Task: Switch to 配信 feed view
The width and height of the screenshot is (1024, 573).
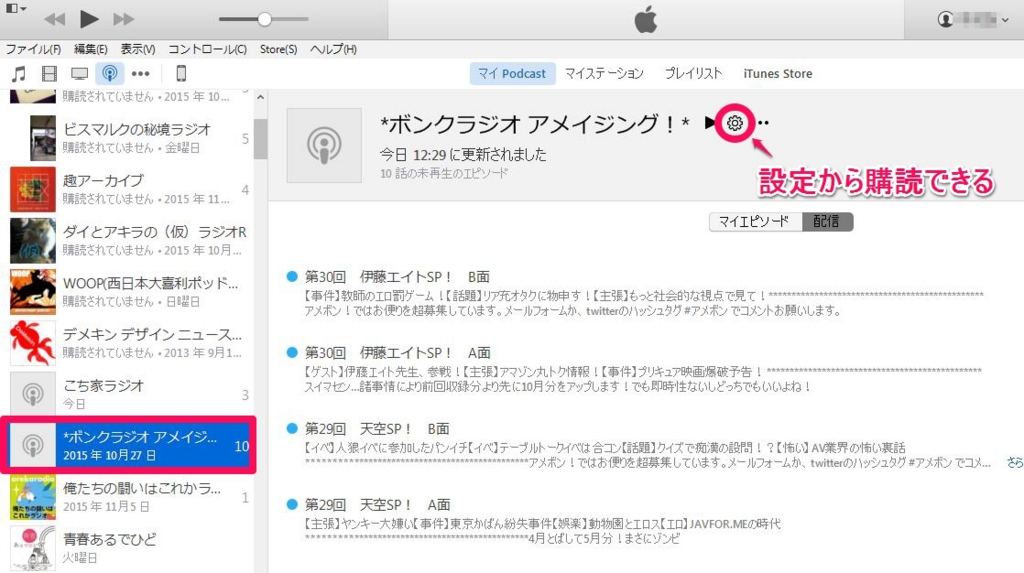Action: 827,221
